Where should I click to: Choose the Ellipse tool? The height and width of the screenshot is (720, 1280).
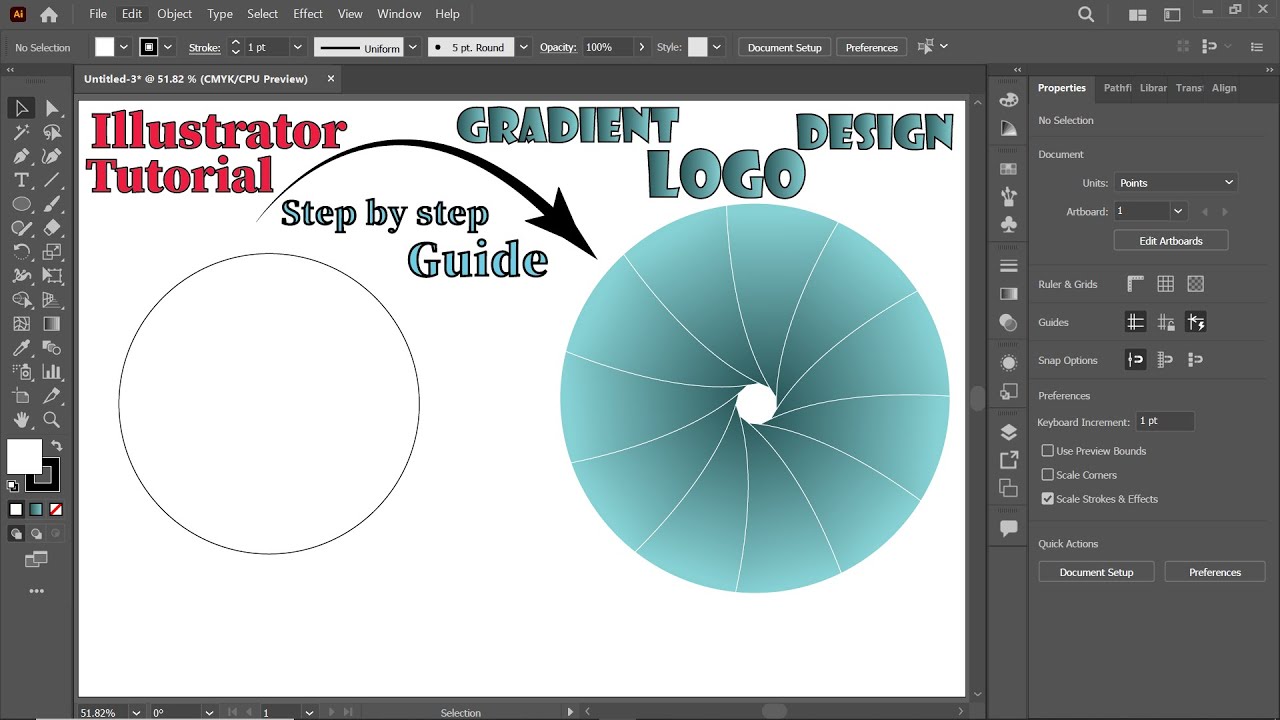[x=21, y=204]
